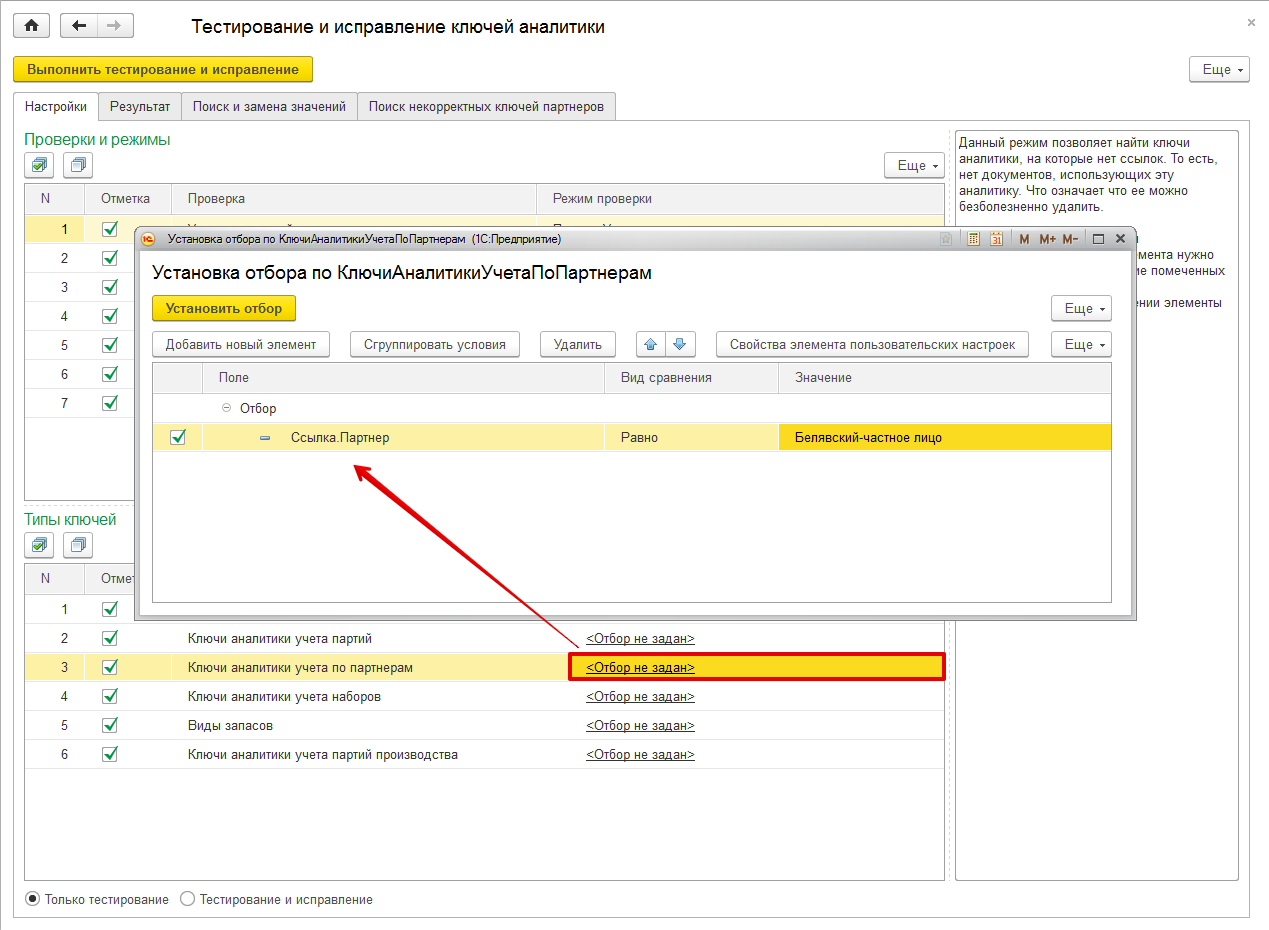This screenshot has height=930, width=1269.
Task: Open the calendar icon in the dialog title bar
Action: click(996, 239)
